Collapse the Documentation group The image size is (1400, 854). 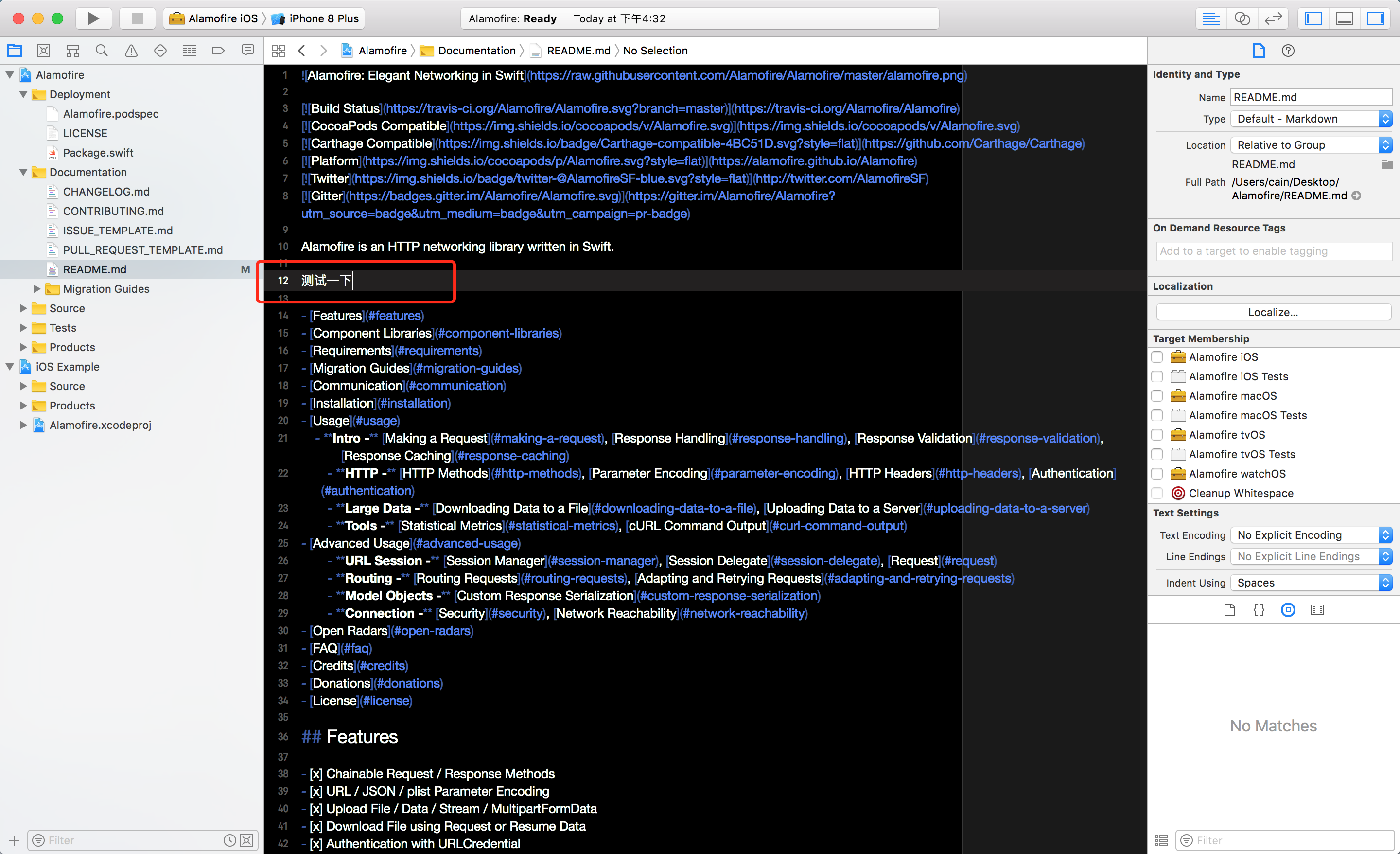[x=23, y=172]
